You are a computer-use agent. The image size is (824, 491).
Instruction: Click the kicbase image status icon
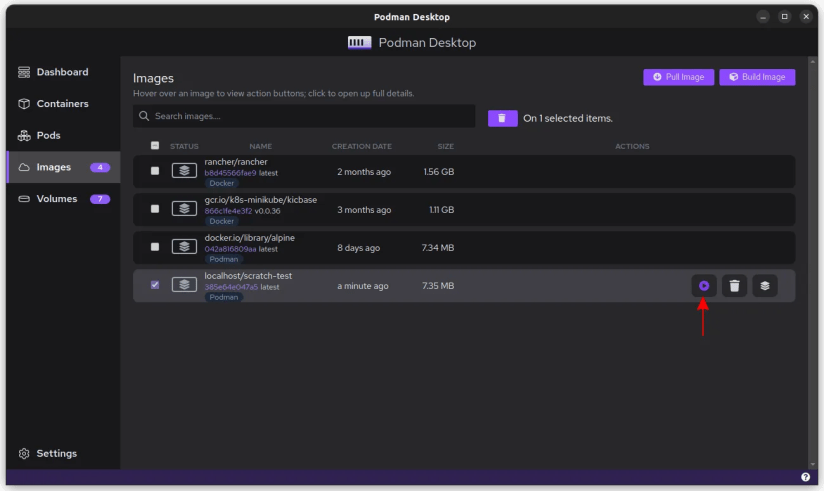coord(184,208)
